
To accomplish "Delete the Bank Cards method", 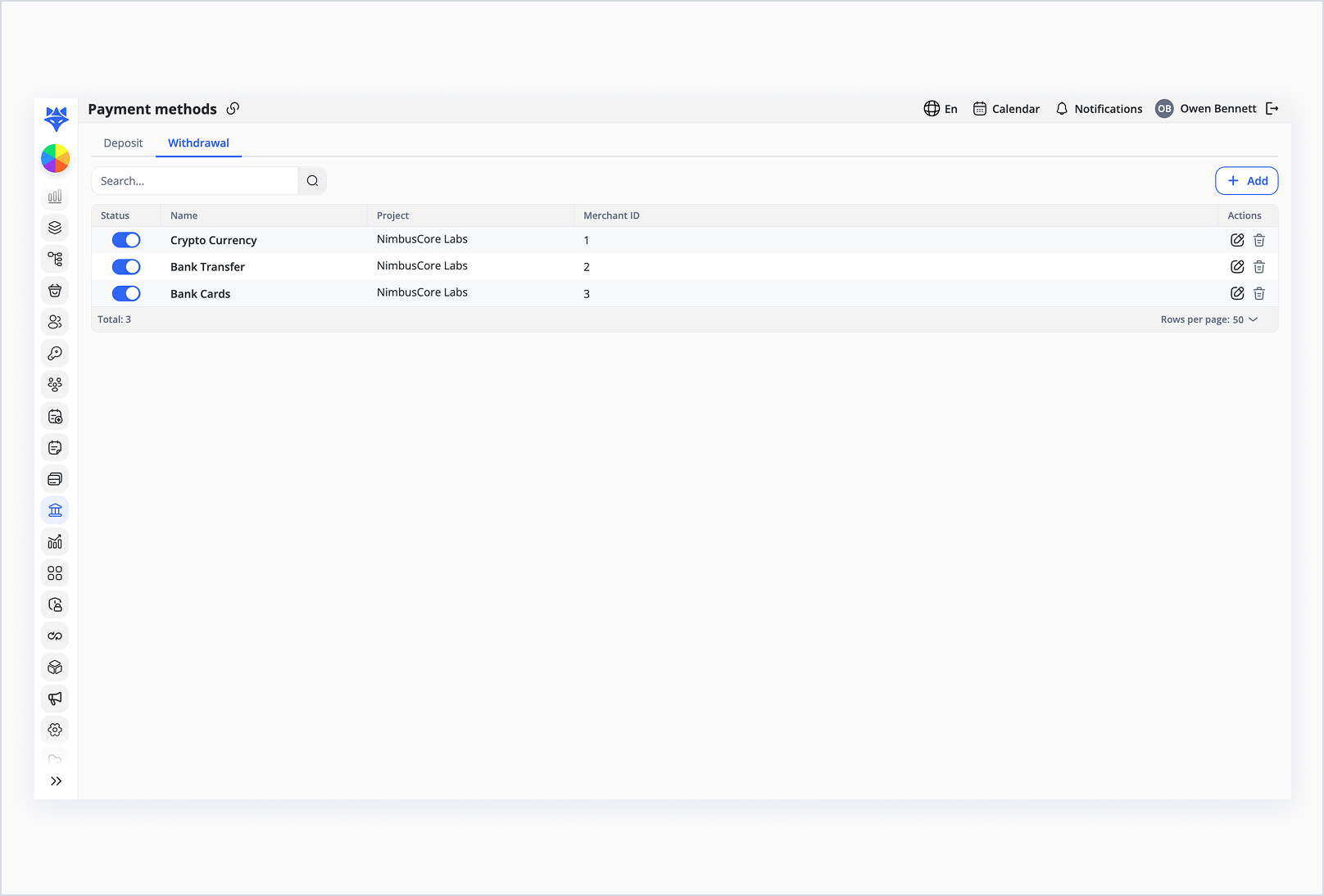I will (x=1259, y=293).
